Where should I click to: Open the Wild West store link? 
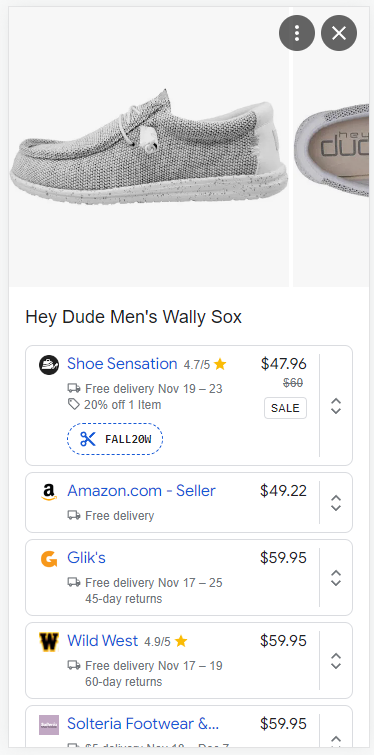tap(103, 641)
